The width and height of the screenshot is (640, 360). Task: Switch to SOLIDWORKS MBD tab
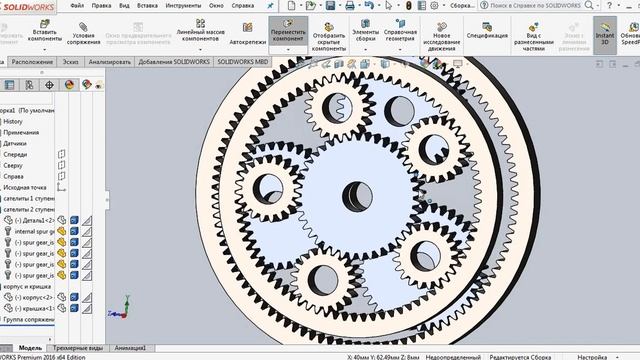coord(242,62)
